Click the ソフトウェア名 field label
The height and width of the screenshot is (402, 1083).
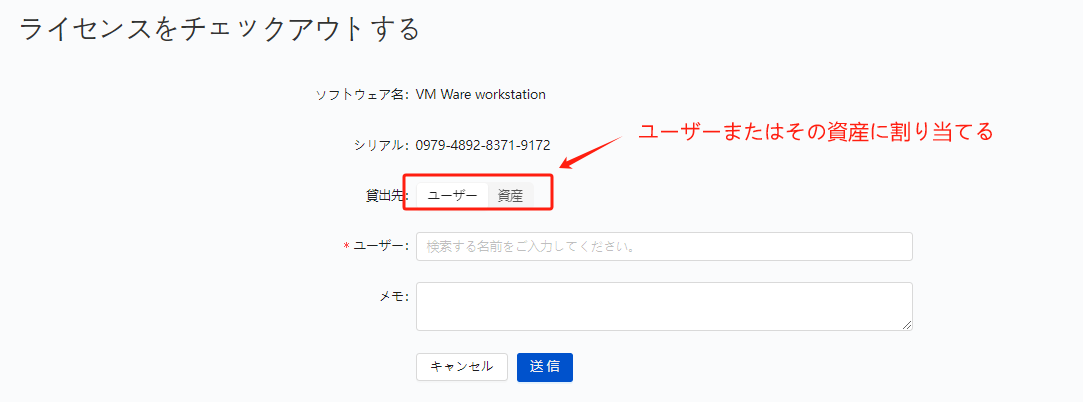361,95
